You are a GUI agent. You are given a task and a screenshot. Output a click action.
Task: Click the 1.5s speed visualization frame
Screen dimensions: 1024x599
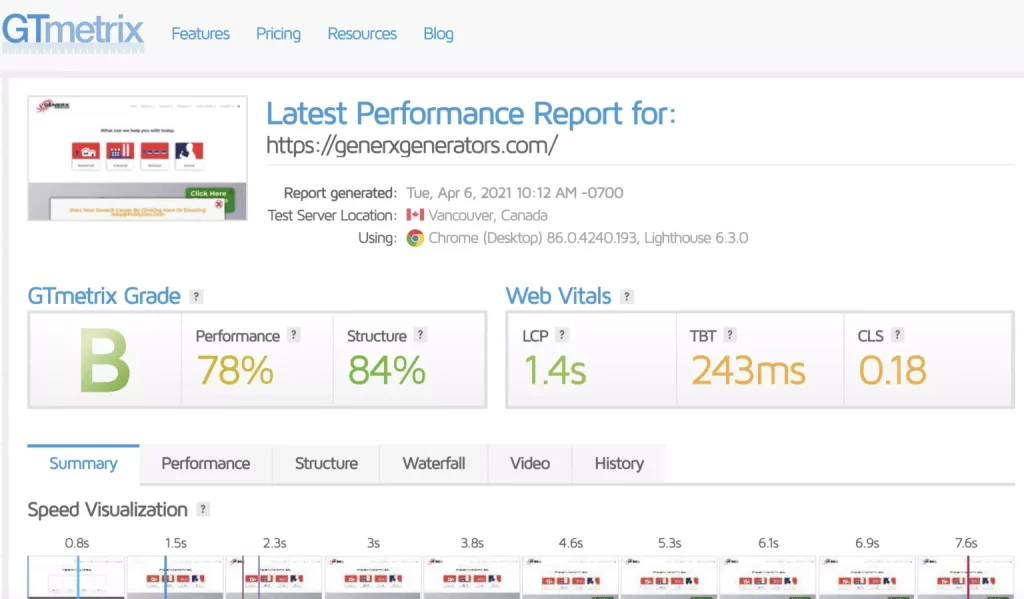click(175, 578)
